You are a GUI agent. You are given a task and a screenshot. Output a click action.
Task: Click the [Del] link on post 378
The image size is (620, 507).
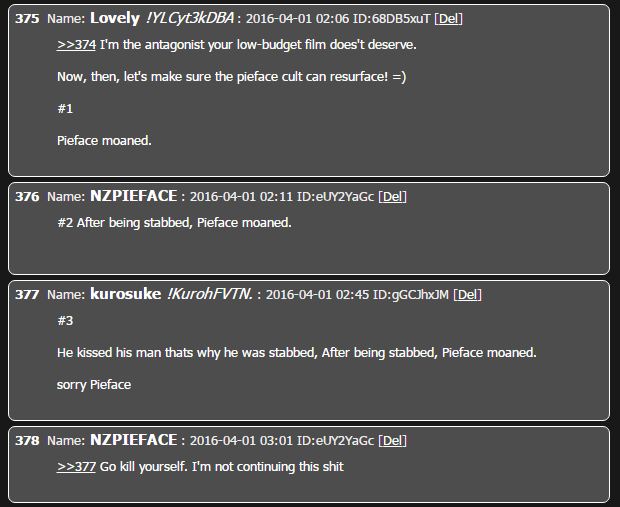click(x=392, y=441)
